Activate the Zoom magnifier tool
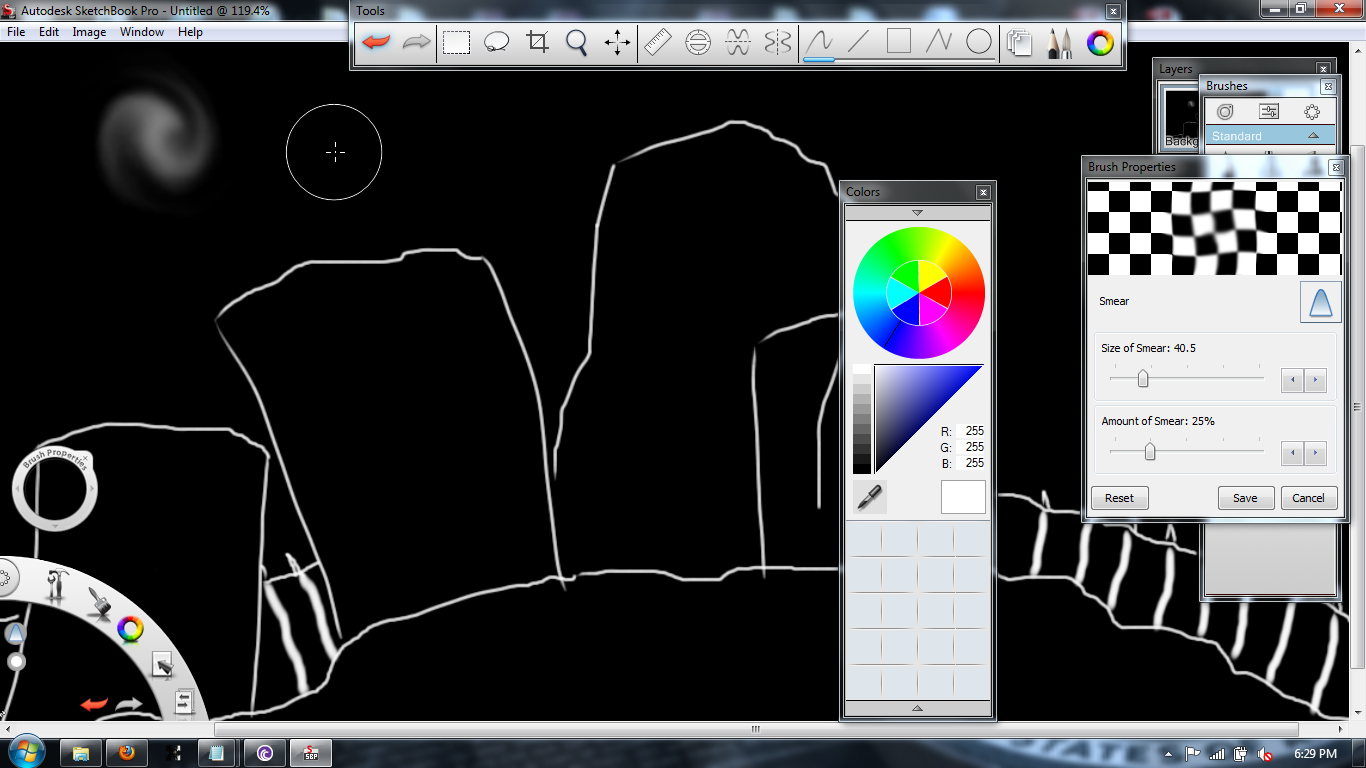1366x768 pixels. click(577, 42)
